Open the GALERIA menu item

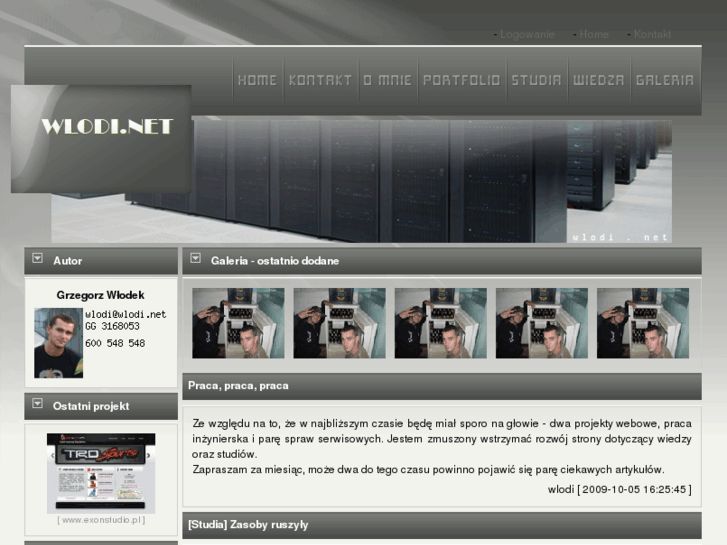click(665, 80)
